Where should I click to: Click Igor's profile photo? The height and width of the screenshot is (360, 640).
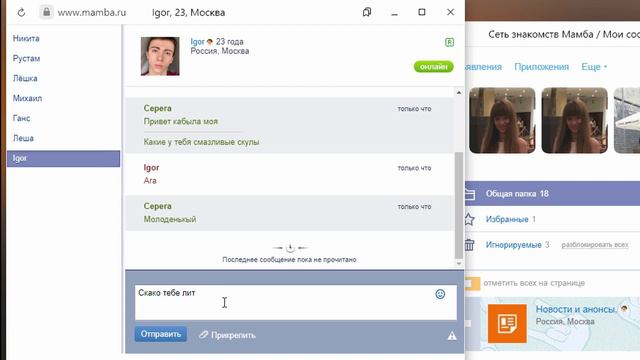[160, 56]
